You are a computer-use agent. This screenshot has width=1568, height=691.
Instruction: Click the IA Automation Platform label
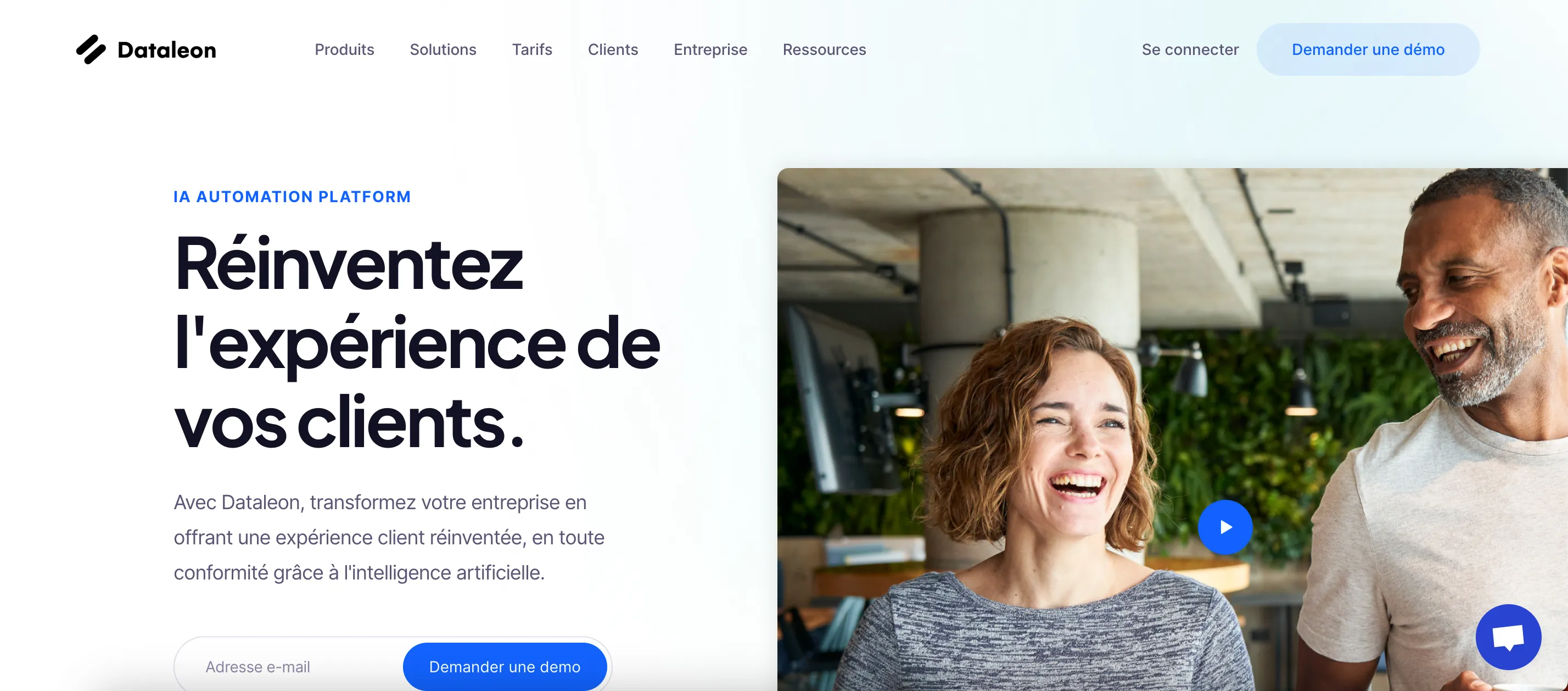coord(292,197)
